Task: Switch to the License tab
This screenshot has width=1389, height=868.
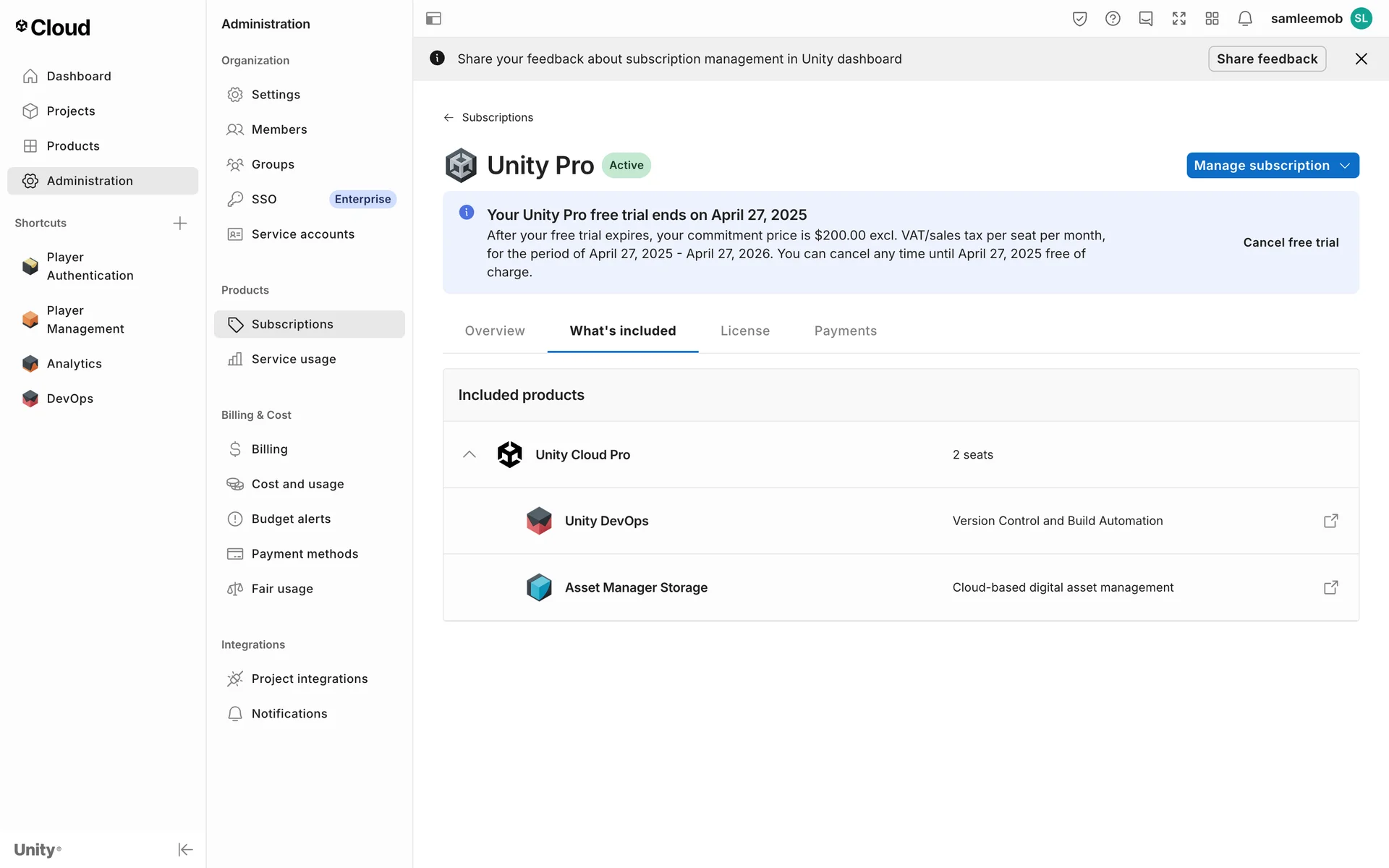Action: (x=744, y=331)
